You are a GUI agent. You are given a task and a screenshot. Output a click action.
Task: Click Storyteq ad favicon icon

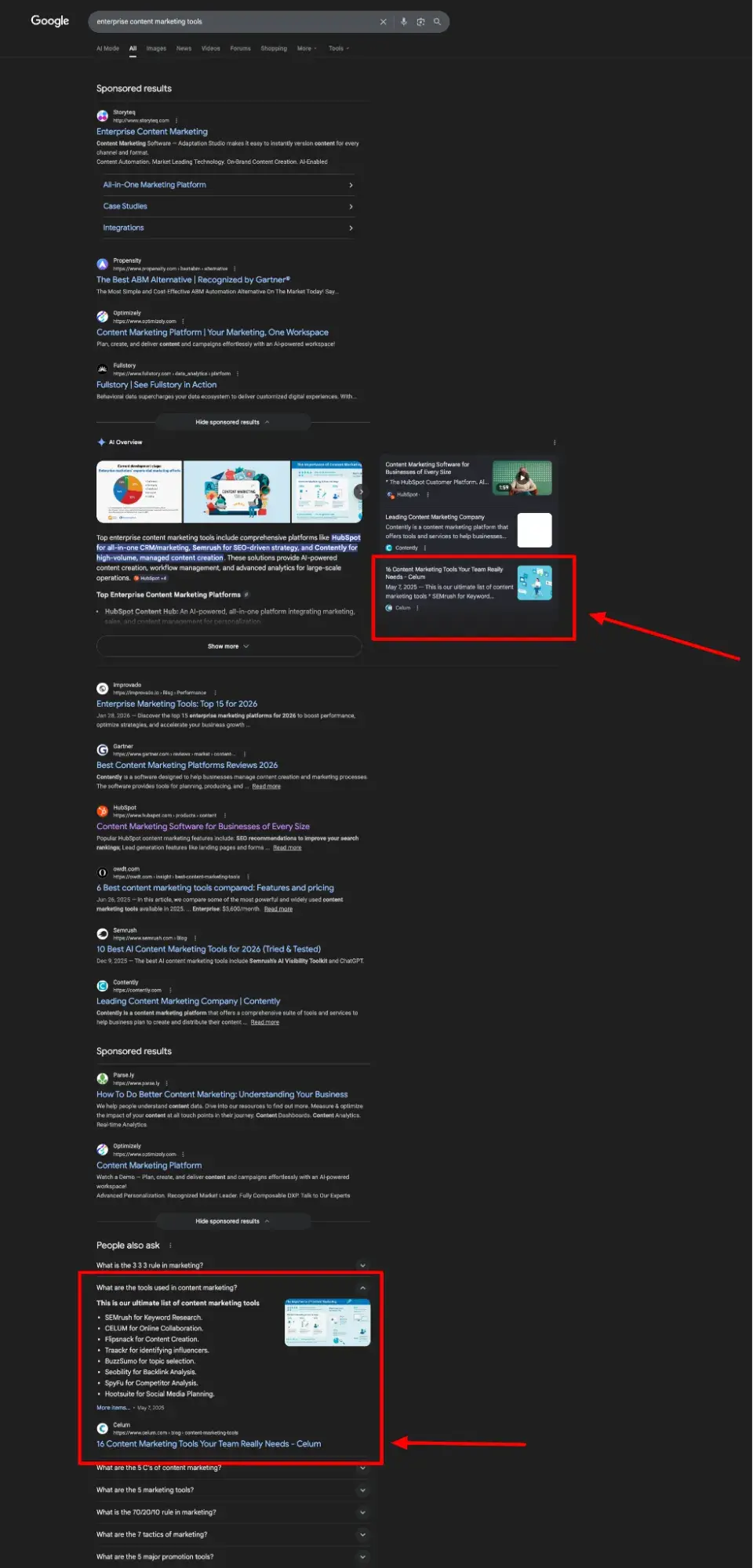[x=102, y=116]
